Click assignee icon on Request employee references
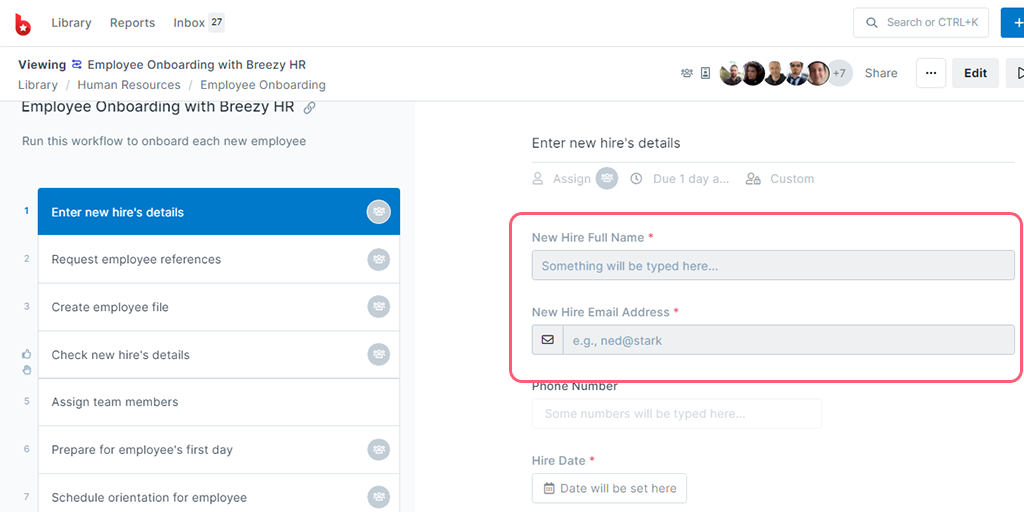This screenshot has height=512, width=1024. [379, 259]
